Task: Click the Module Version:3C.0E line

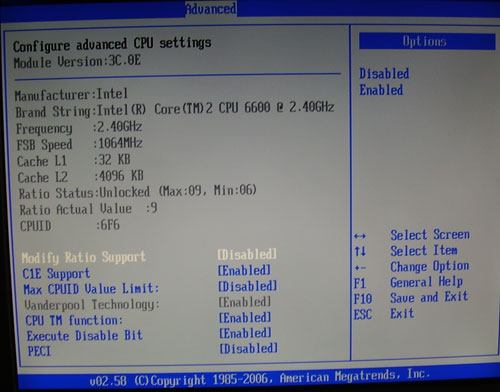Action: click(x=77, y=62)
